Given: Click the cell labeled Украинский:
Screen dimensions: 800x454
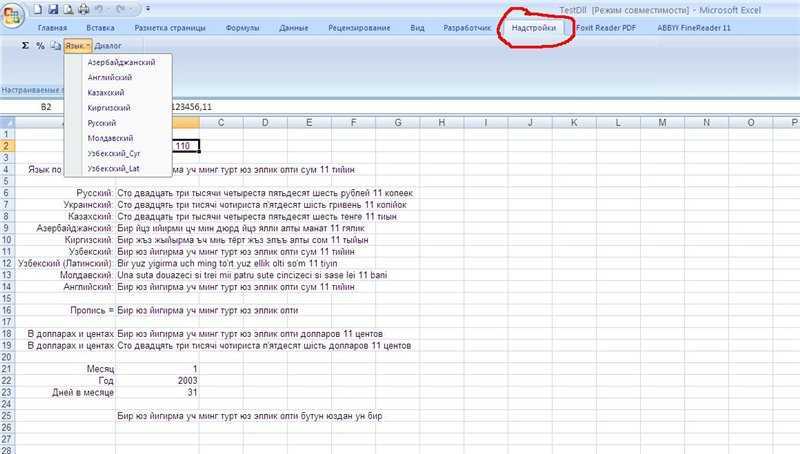Looking at the screenshot, I should click(88, 205).
